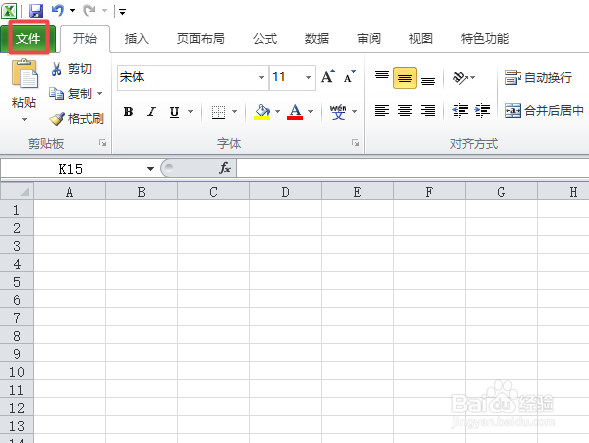
Task: Undo the last action
Action: click(x=58, y=11)
